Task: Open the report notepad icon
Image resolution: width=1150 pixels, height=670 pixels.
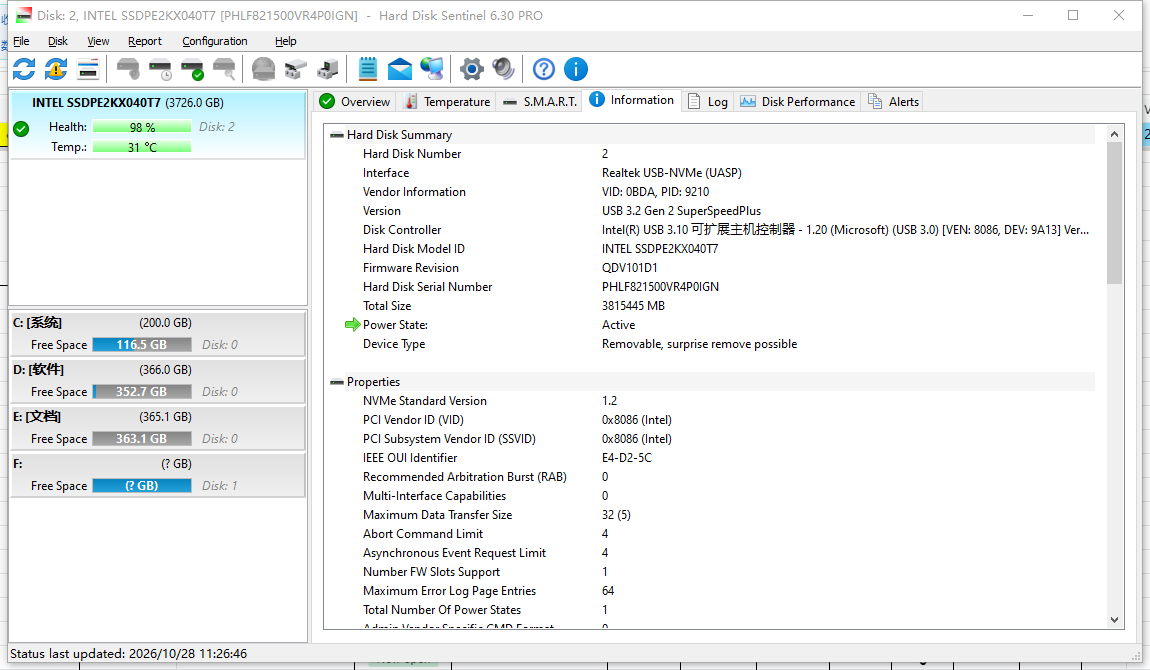Action: 367,70
